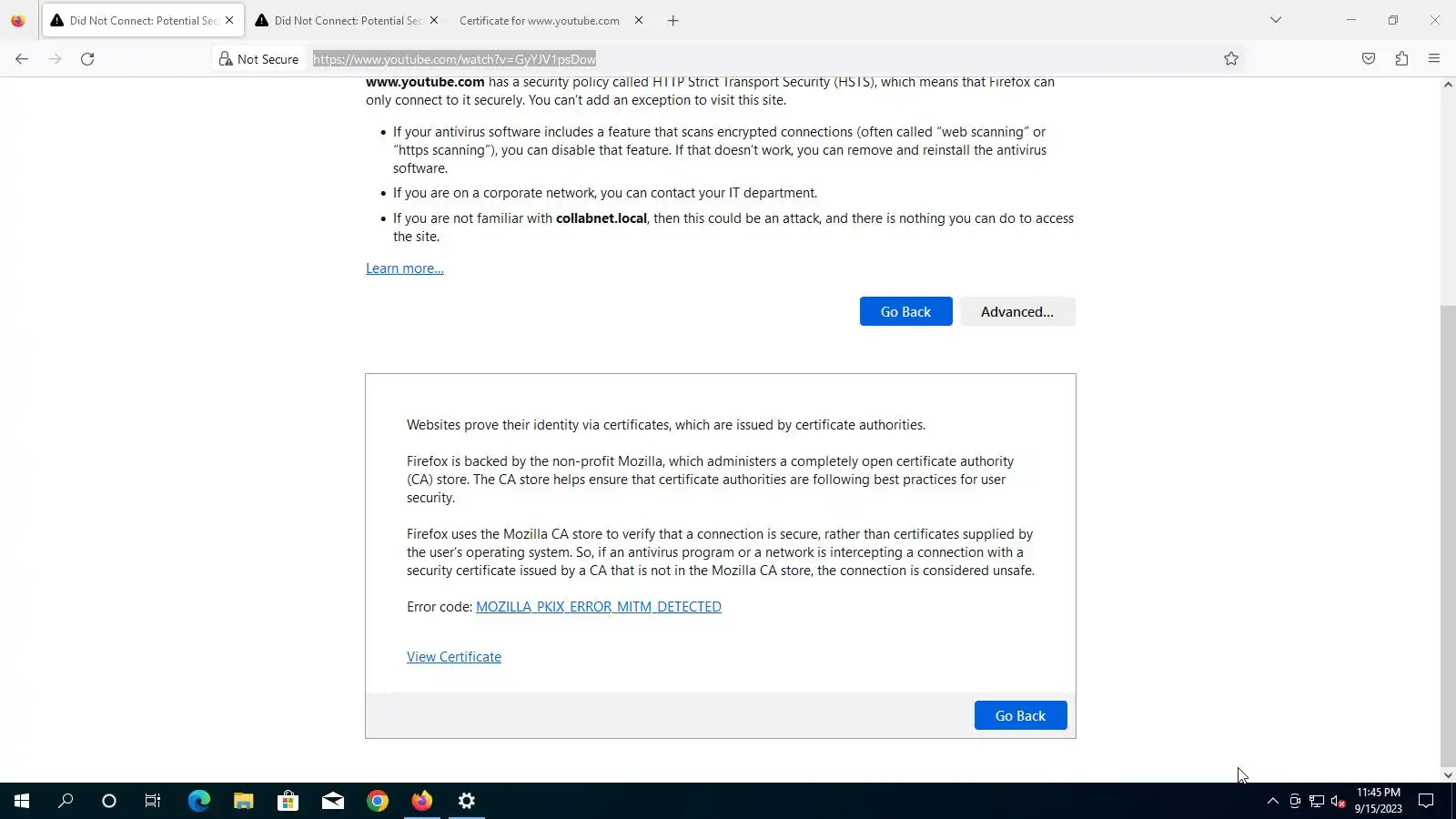Reload the current page
This screenshot has width=1456, height=819.
[87, 59]
